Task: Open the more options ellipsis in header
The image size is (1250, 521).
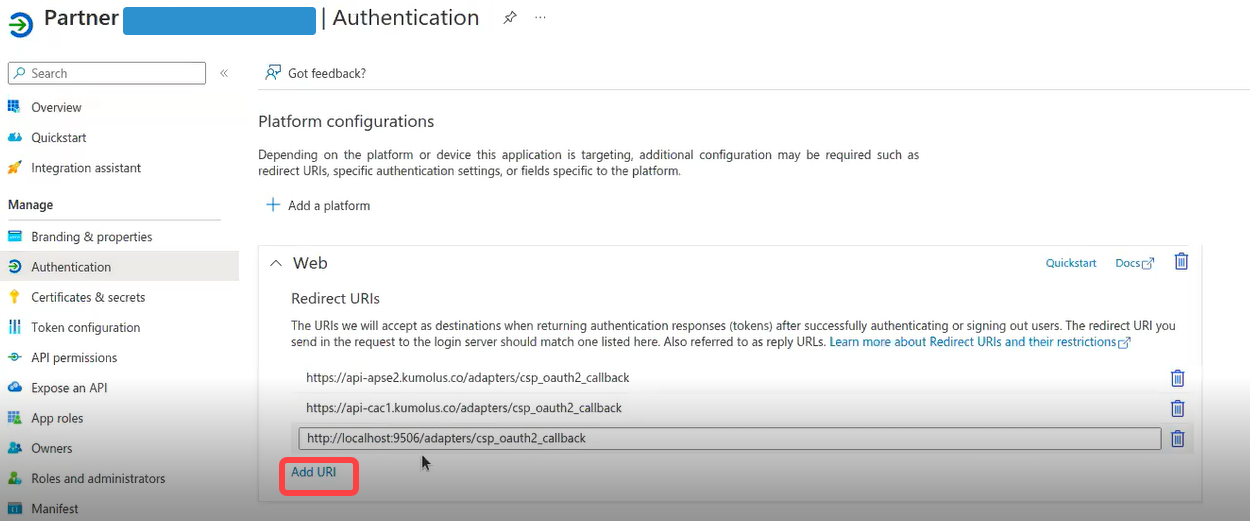Action: click(x=541, y=18)
